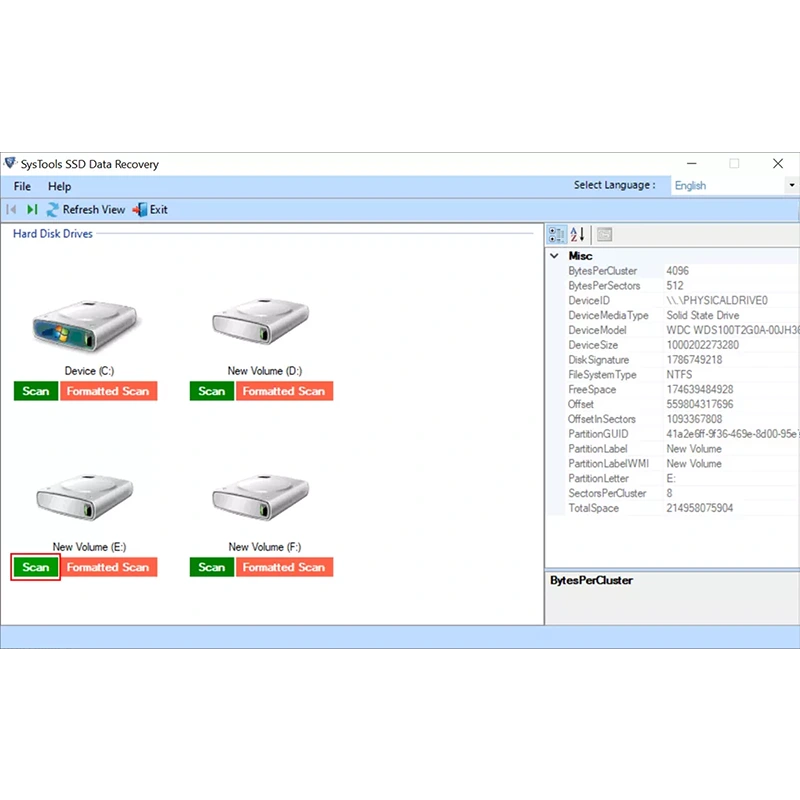Click the 214958075904 total space value
Image resolution: width=800 pixels, height=800 pixels.
(699, 508)
